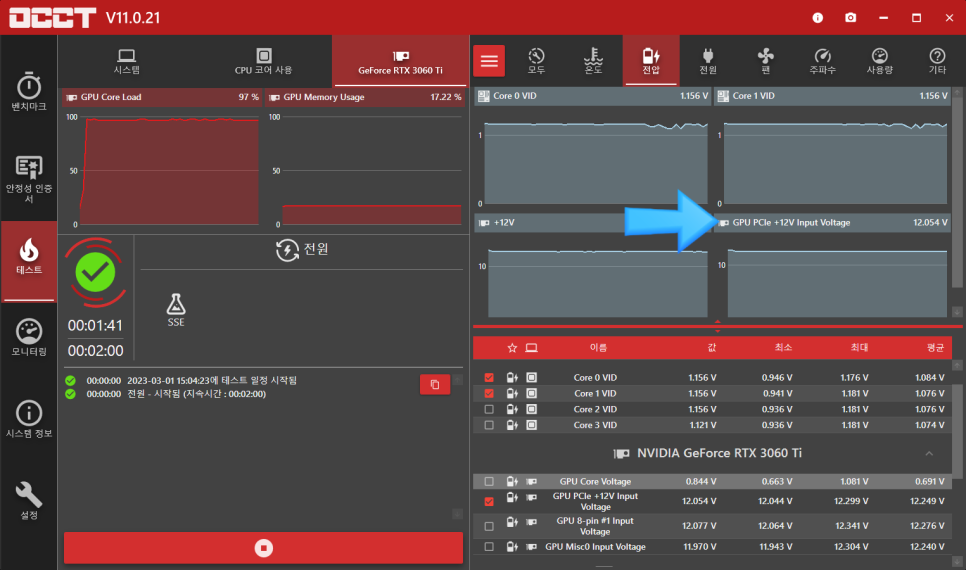The height and width of the screenshot is (570, 966).
Task: Uncheck the Core 0 VID graph checkbox
Action: 489,377
